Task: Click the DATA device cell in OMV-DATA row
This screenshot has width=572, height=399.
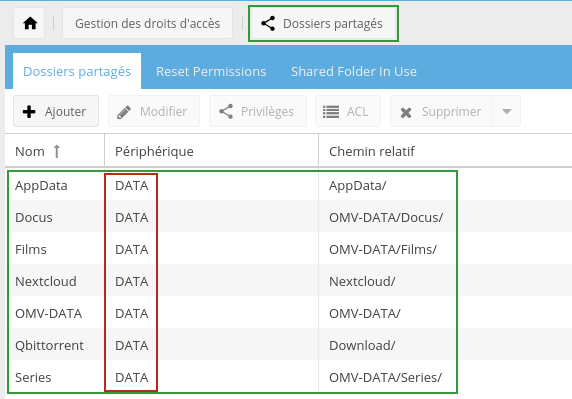Action: [131, 314]
